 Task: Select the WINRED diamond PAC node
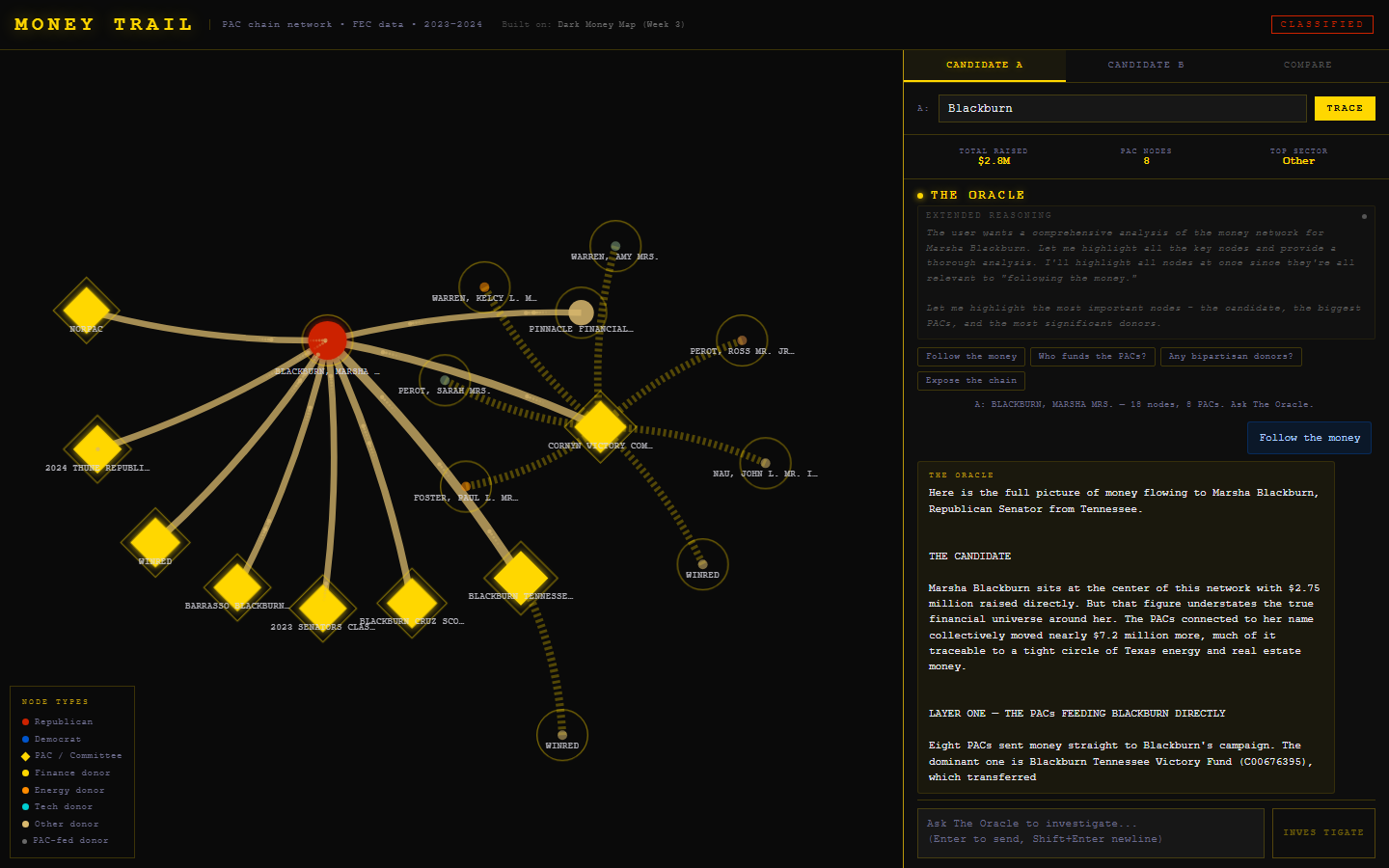tap(155, 541)
